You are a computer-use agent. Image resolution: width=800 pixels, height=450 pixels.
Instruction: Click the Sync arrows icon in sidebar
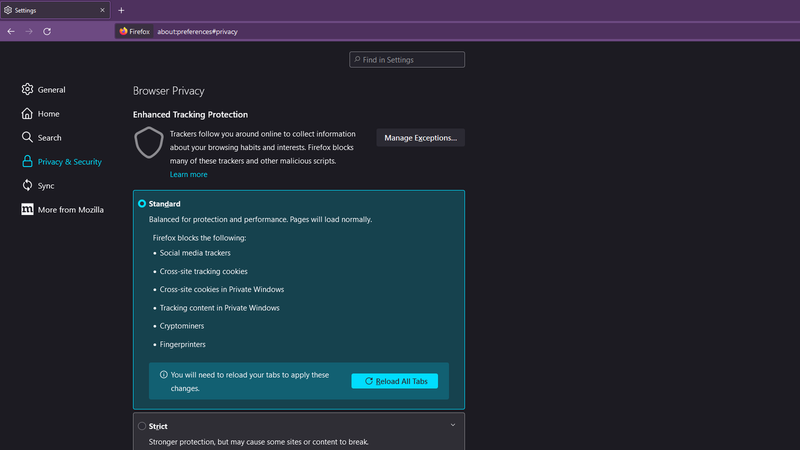(x=28, y=186)
